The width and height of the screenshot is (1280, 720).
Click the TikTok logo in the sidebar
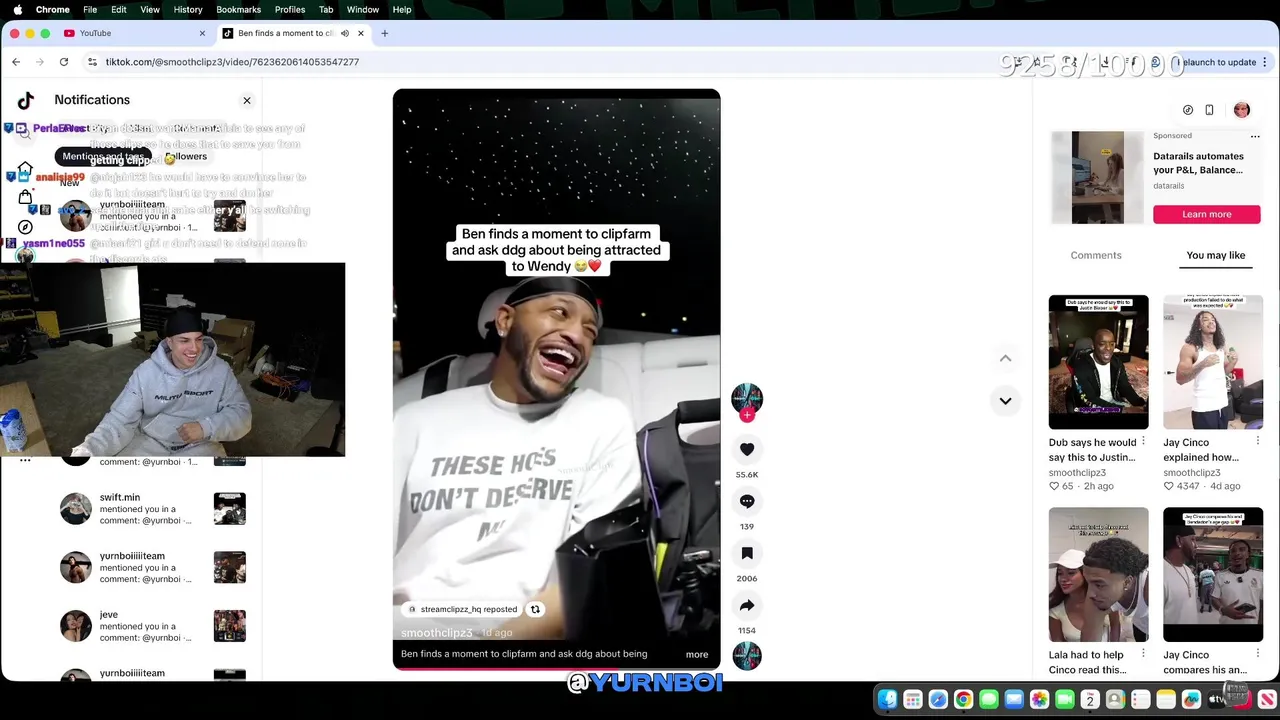[26, 100]
